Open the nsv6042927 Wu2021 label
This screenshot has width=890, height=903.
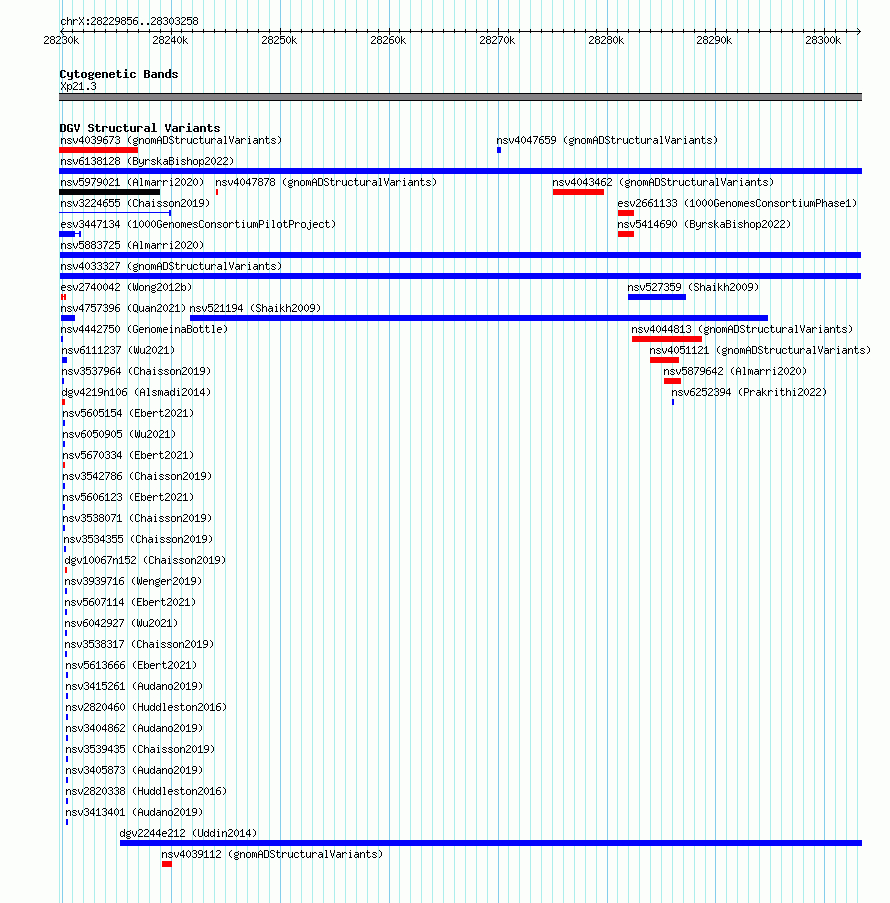[x=121, y=624]
